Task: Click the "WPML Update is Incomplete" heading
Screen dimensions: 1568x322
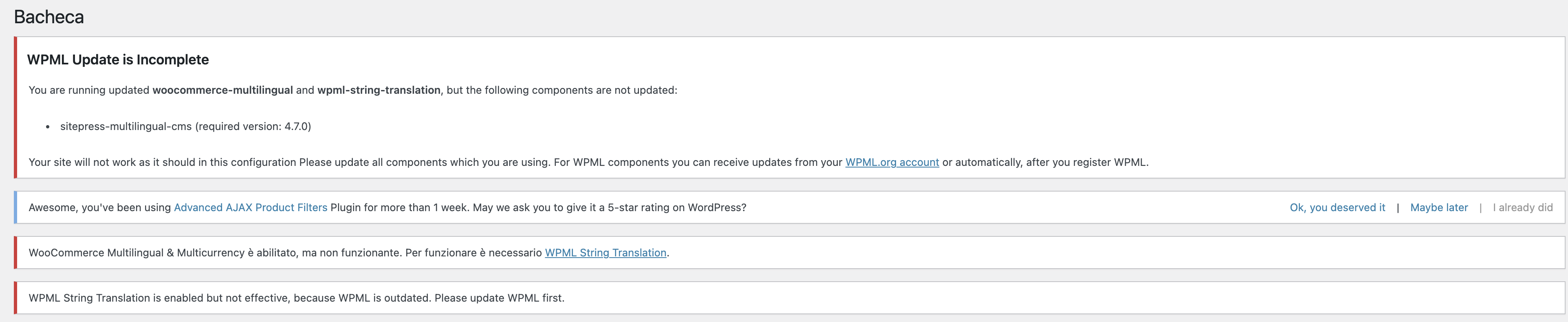Action: [117, 60]
